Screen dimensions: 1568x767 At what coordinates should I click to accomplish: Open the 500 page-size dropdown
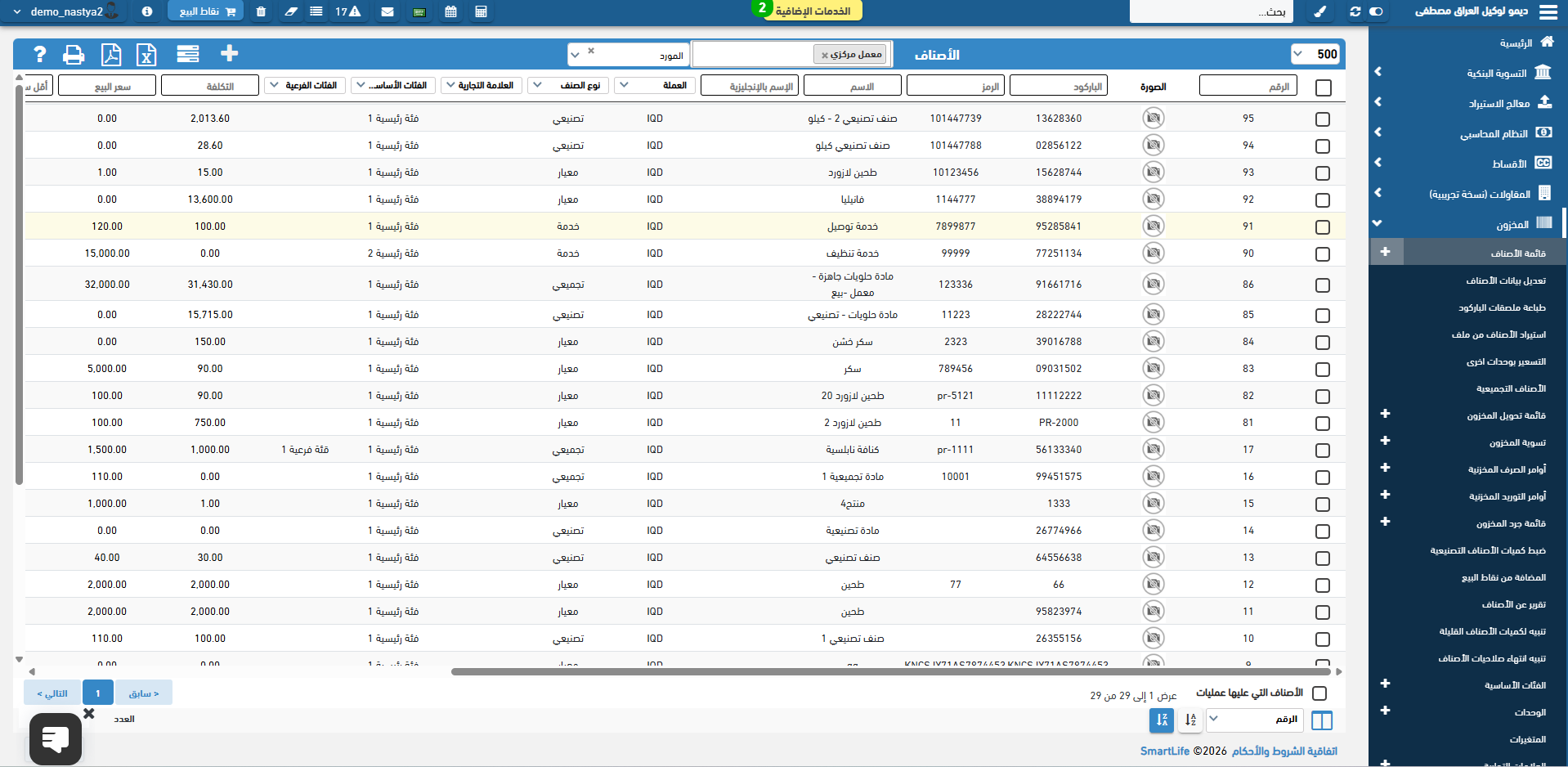[x=1316, y=54]
